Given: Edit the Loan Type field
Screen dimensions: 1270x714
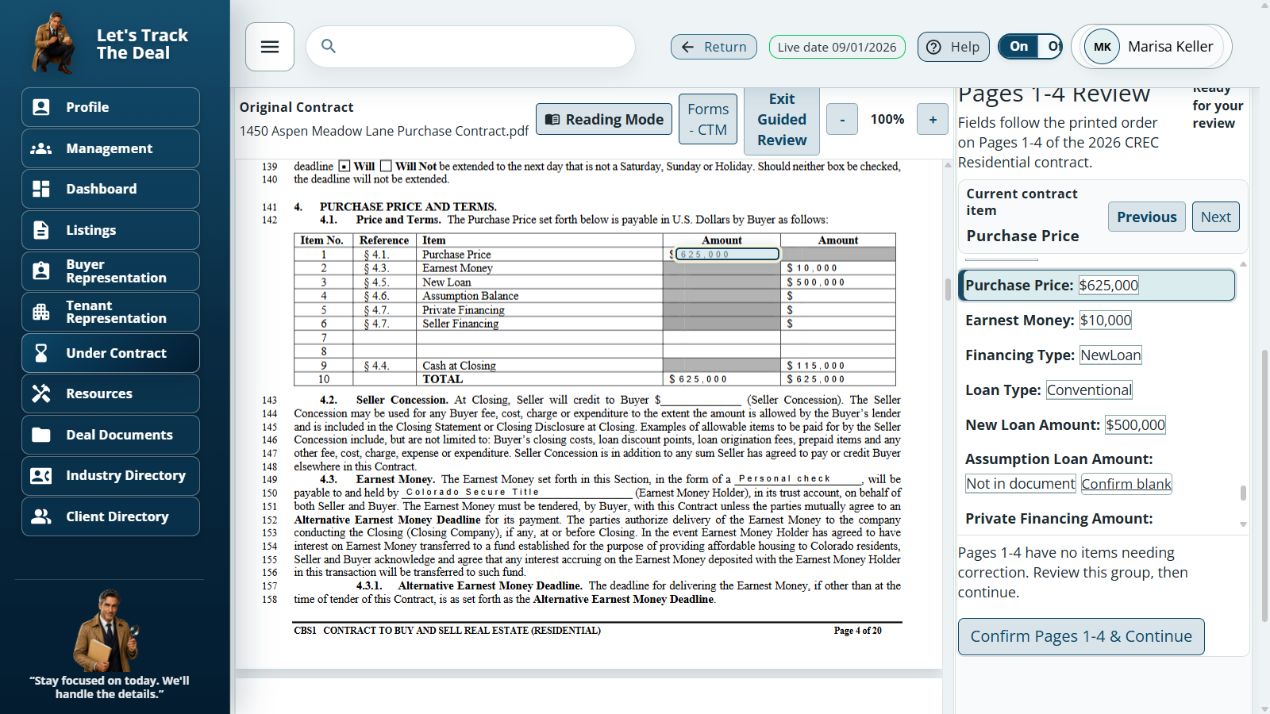Looking at the screenshot, I should [x=1089, y=390].
